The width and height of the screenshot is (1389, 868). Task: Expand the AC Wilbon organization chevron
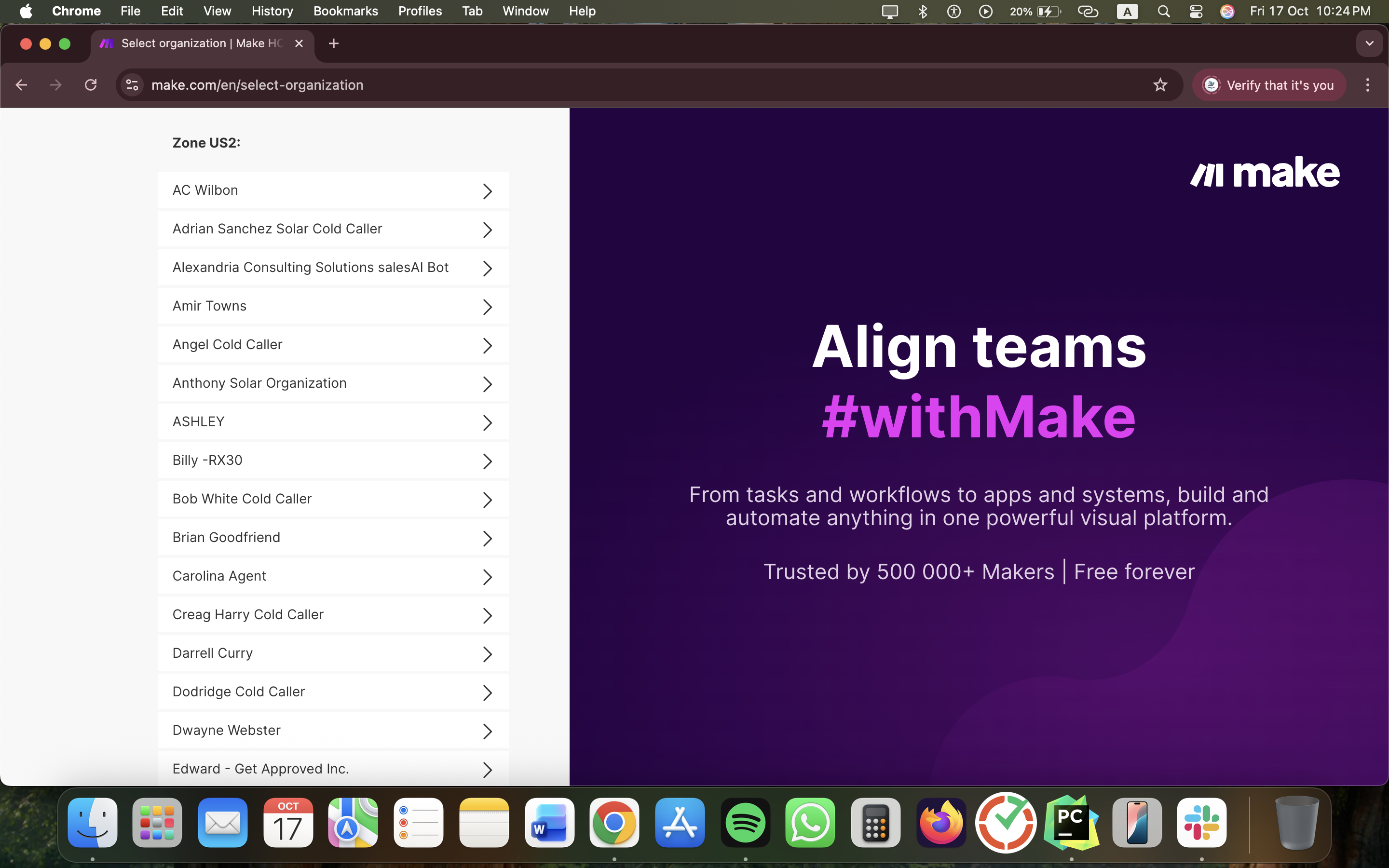coord(487,190)
